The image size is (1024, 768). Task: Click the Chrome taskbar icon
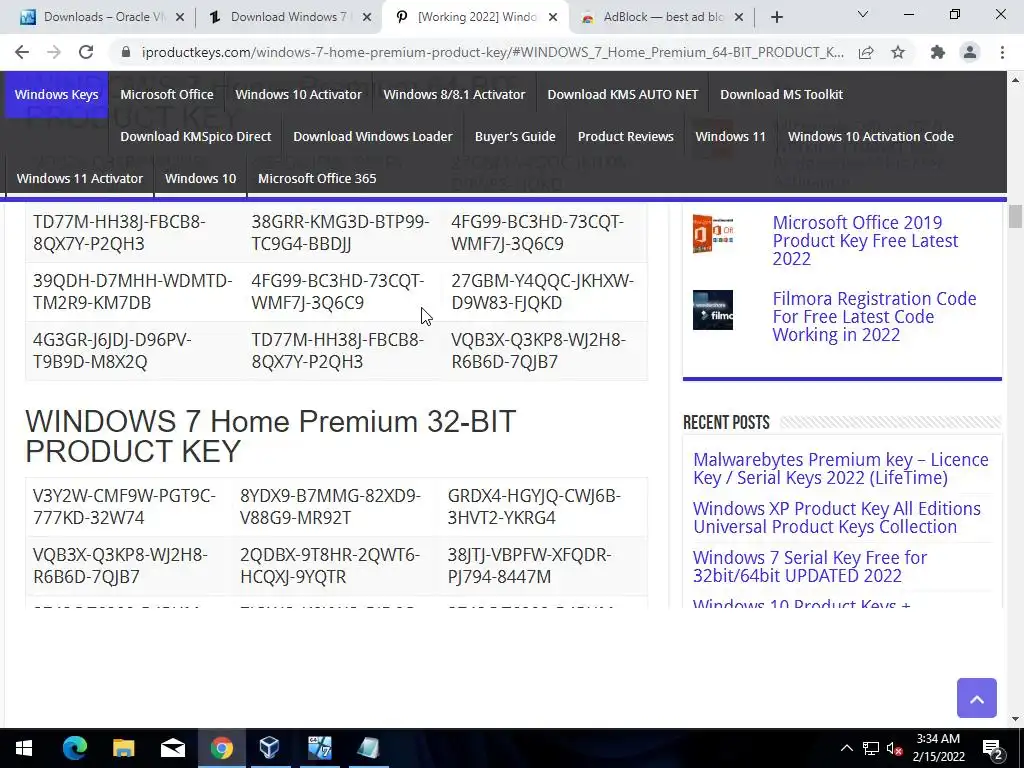221,748
